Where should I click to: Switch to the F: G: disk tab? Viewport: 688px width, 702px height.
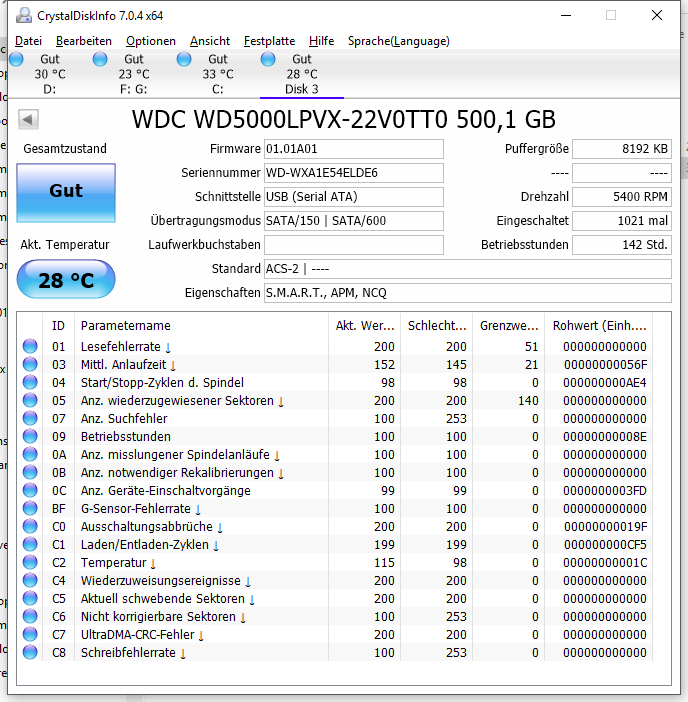point(133,74)
